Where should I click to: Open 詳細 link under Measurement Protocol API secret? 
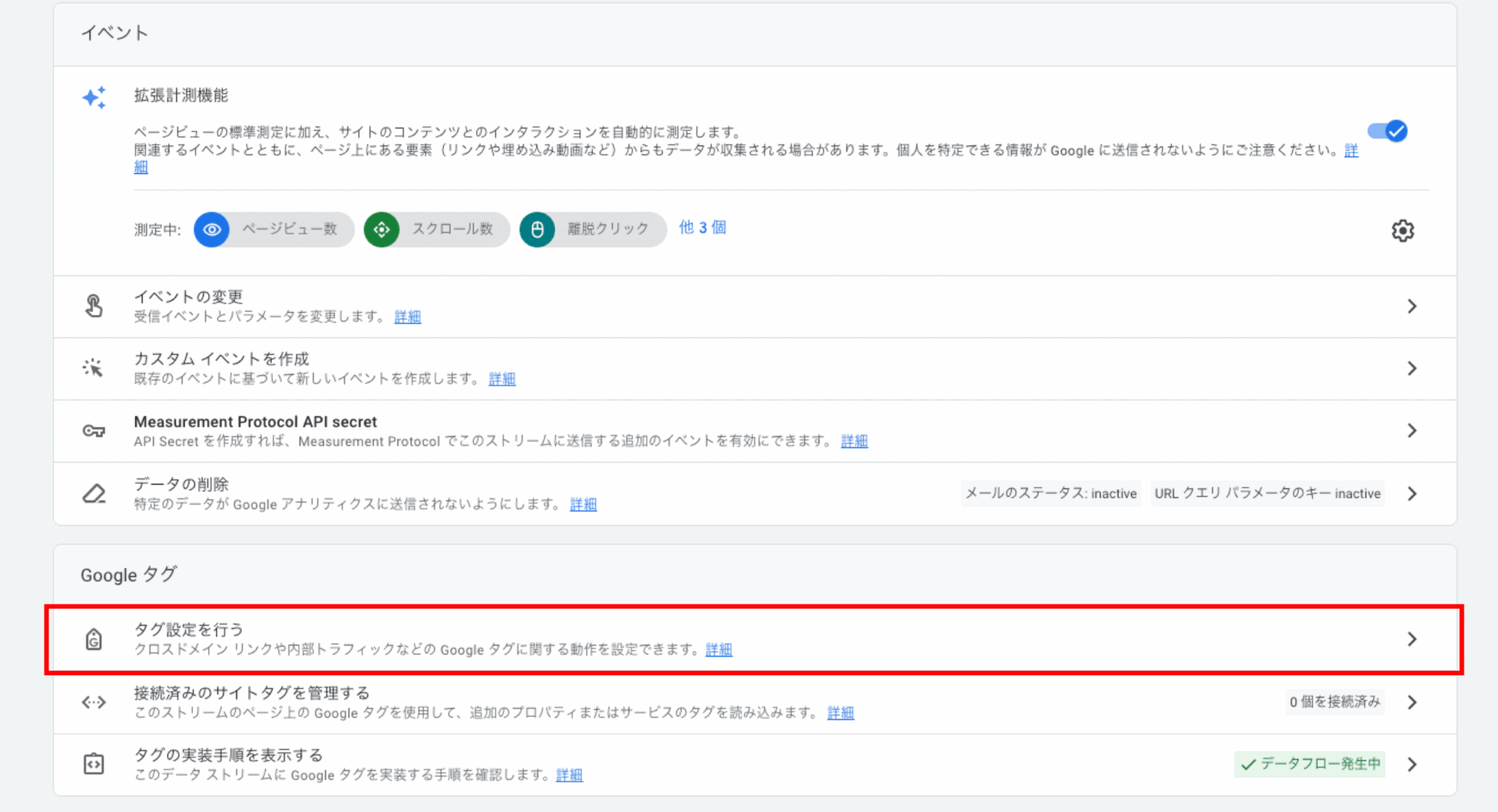(854, 441)
